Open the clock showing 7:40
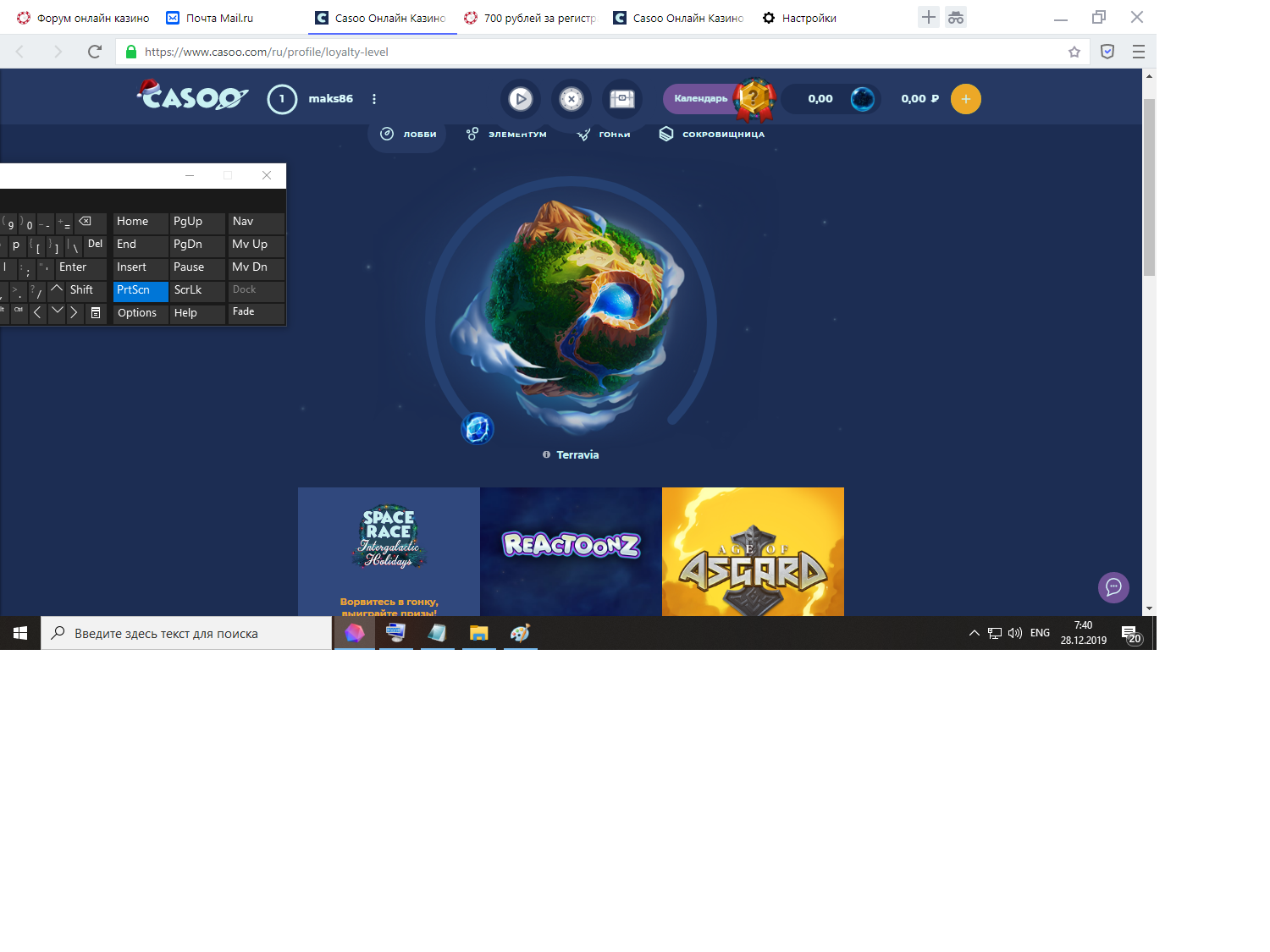Viewport: 1270px width, 952px height. tap(1084, 633)
